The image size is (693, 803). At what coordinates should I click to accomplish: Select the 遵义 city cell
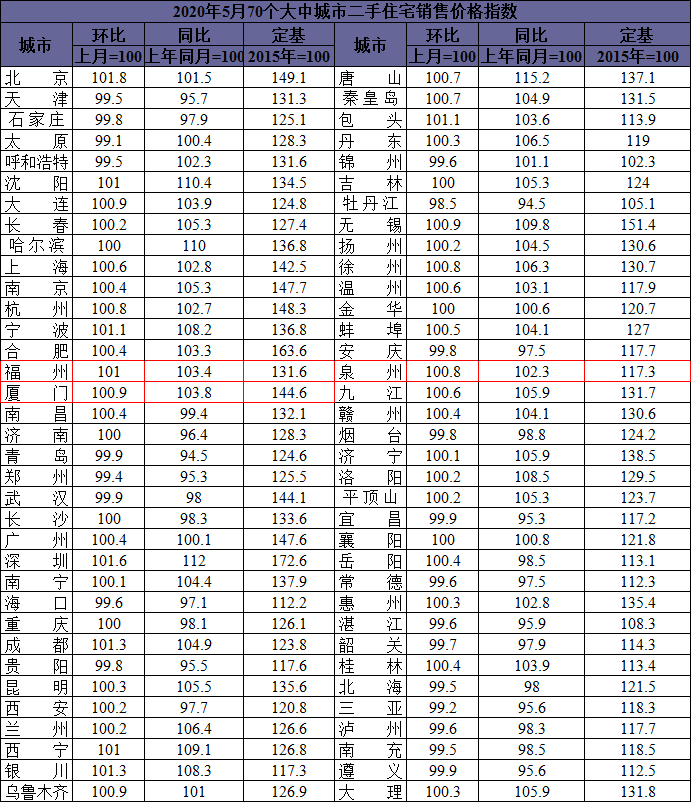pyautogui.click(x=370, y=771)
